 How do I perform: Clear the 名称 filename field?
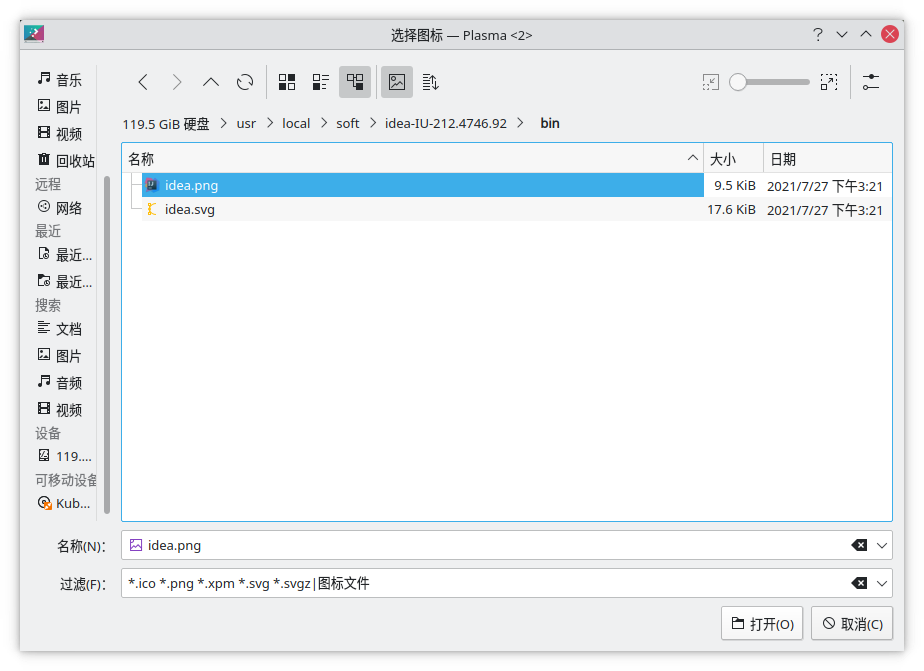tap(859, 546)
